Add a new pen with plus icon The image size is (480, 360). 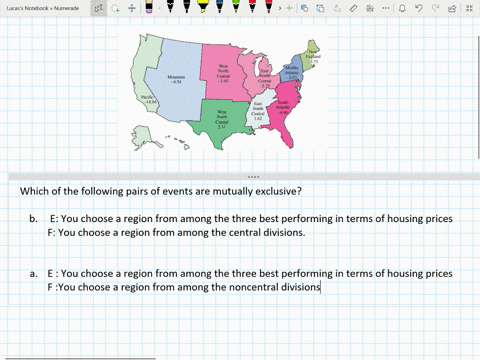(x=289, y=8)
